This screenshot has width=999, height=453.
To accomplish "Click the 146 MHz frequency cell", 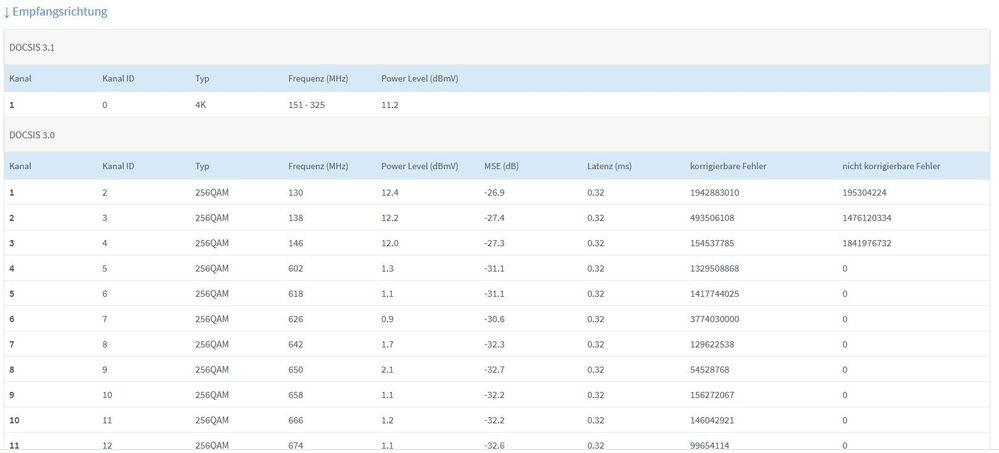I will click(x=296, y=243).
